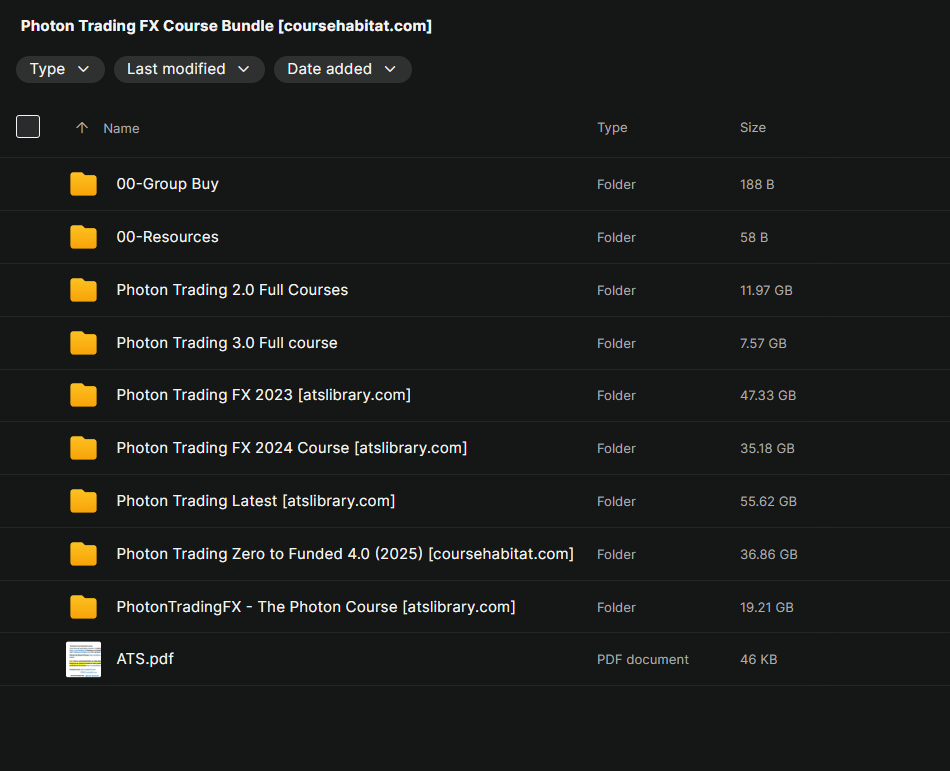
Task: Open Photon Trading 3.0 Full course
Action: click(x=227, y=343)
